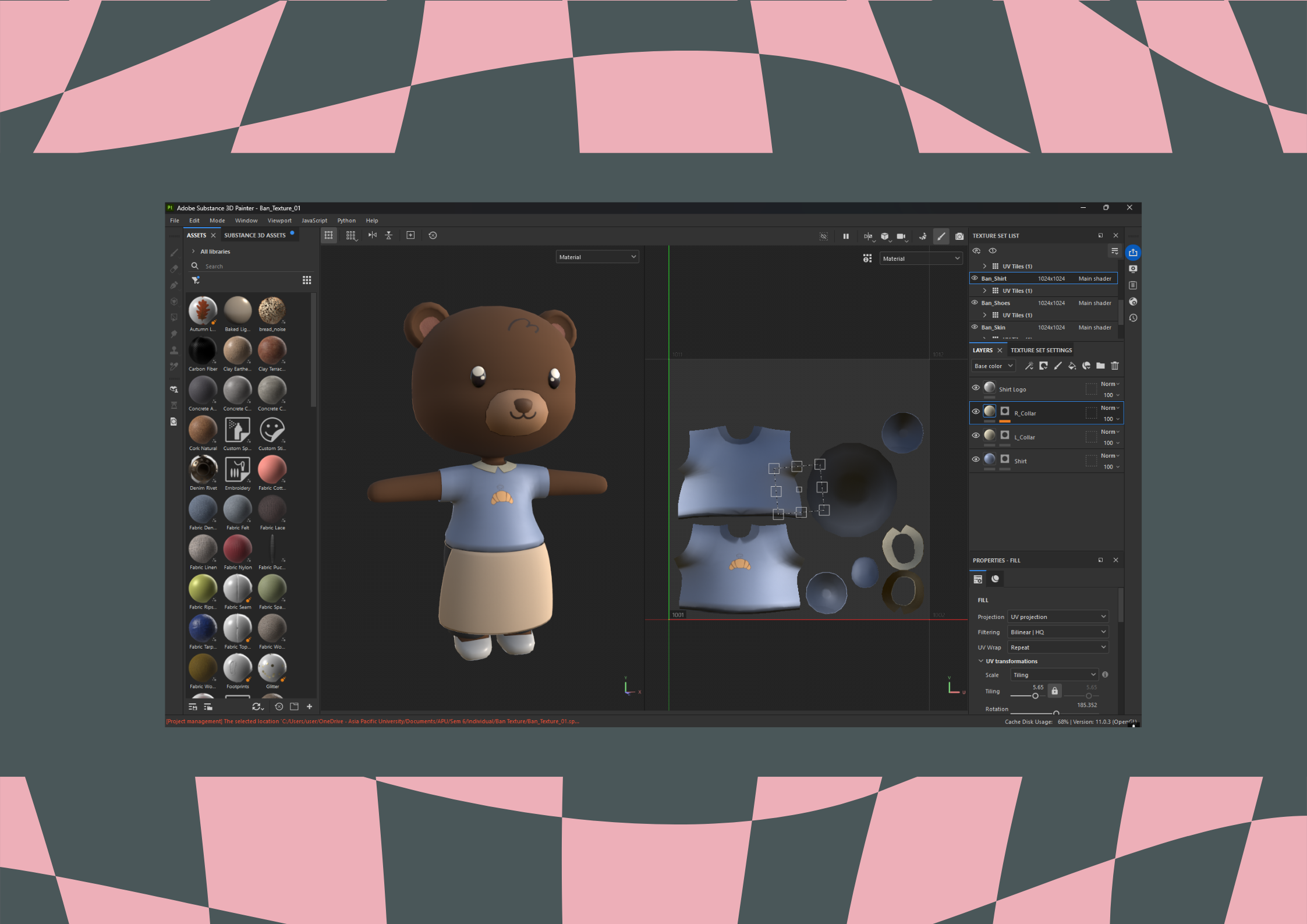This screenshot has width=1307, height=924.
Task: Expand All libraries in Assets
Action: [x=193, y=252]
